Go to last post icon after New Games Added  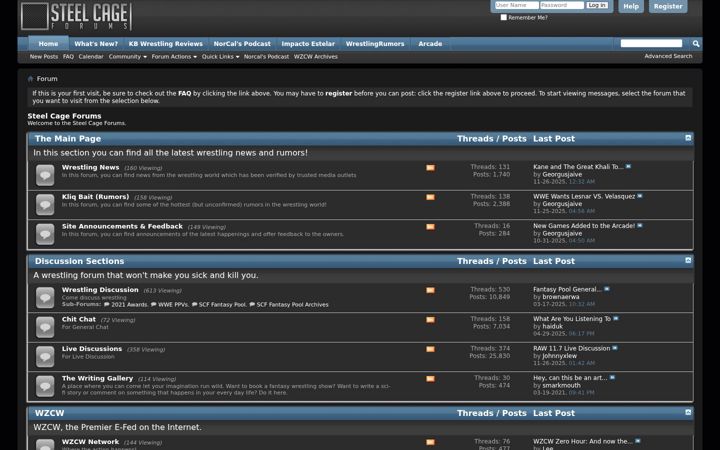click(x=640, y=225)
